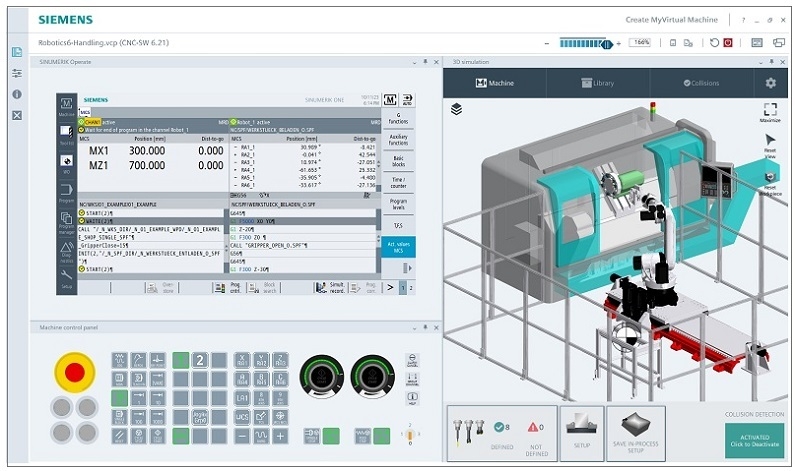Open Diagnostics area in SINUMERIK sidebar
The image size is (795, 471).
click(x=66, y=251)
